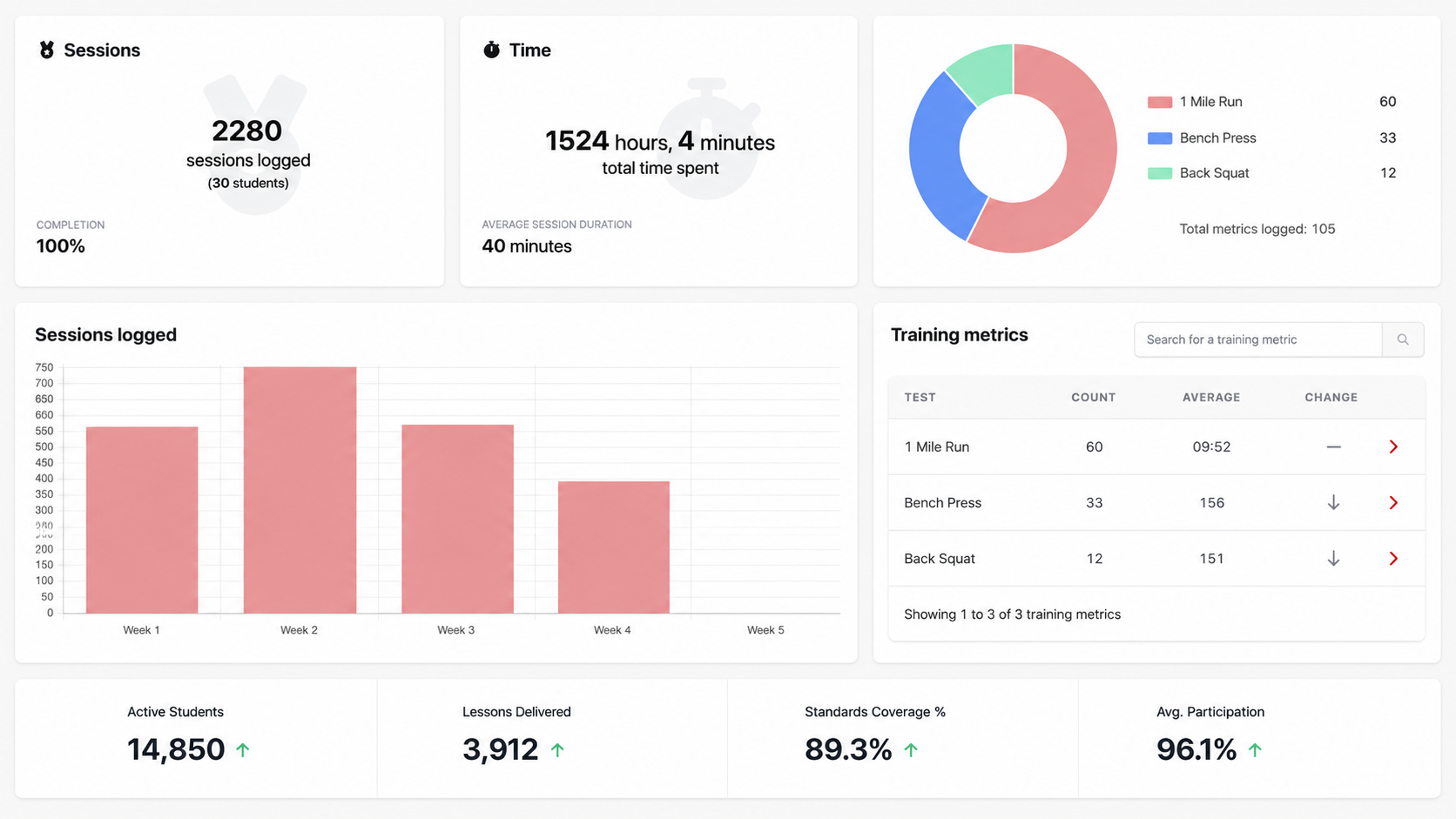Click the Time stopwatch icon
1456x819 pixels.
(492, 50)
